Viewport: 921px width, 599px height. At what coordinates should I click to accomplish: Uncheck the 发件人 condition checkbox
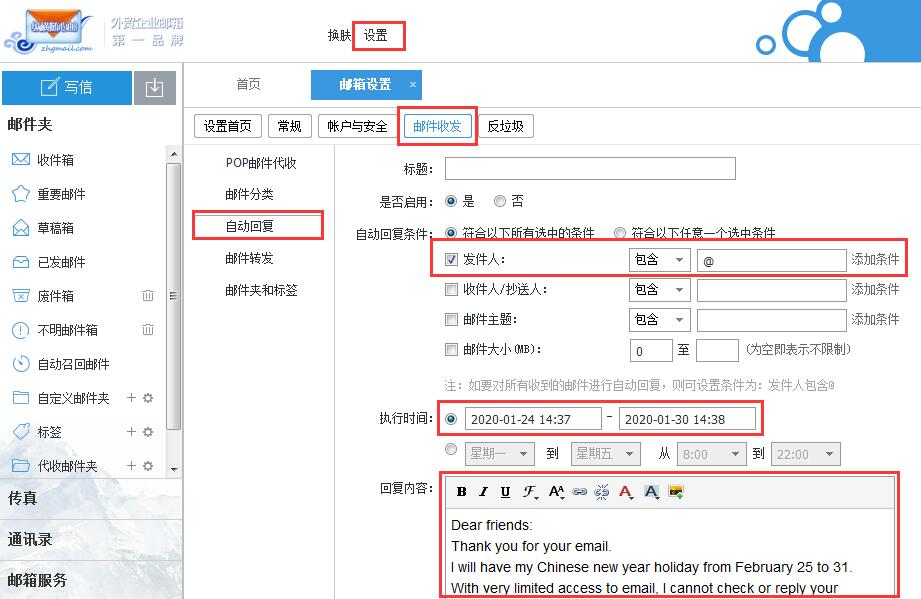click(x=451, y=260)
